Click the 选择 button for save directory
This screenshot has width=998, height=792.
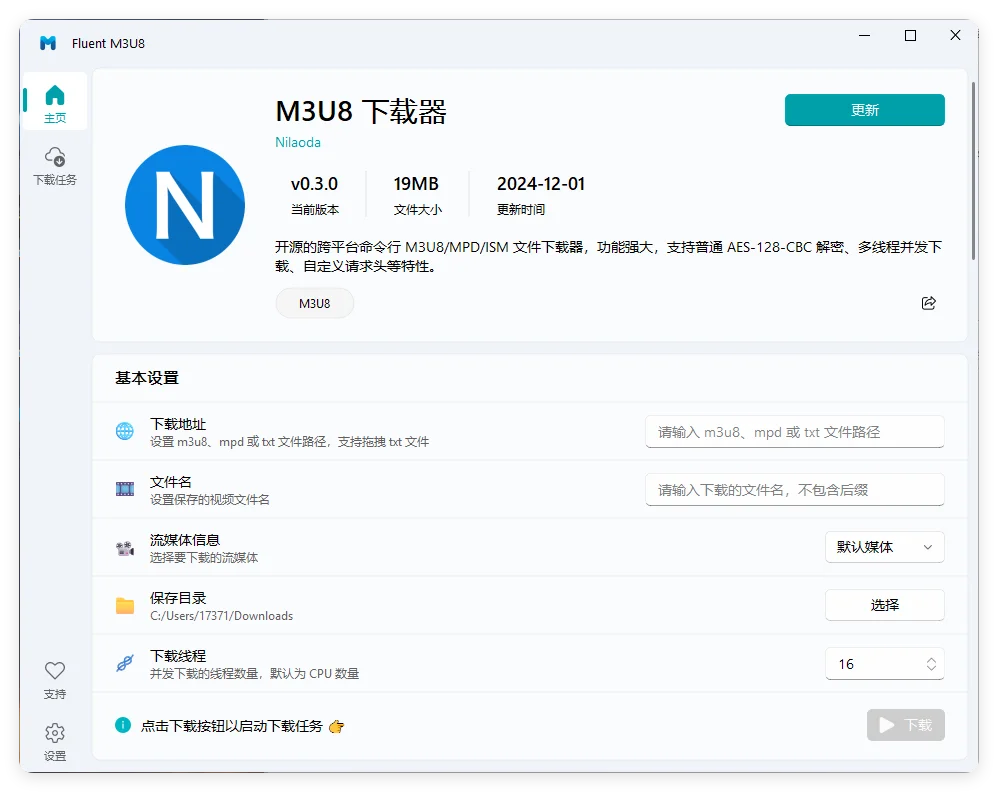[884, 605]
